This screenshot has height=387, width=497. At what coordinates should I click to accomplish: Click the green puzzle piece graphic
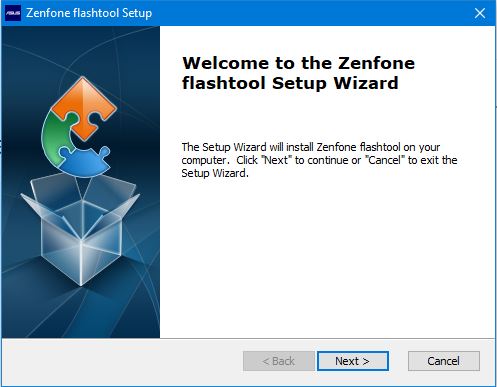pyautogui.click(x=57, y=138)
